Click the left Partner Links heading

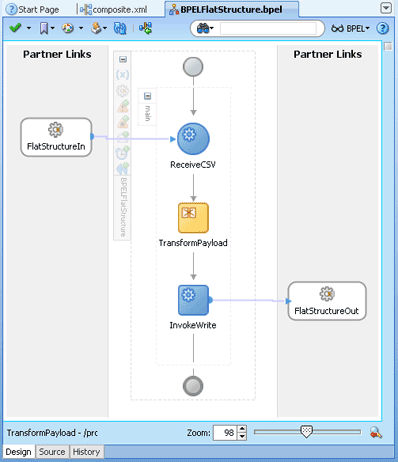click(x=57, y=54)
